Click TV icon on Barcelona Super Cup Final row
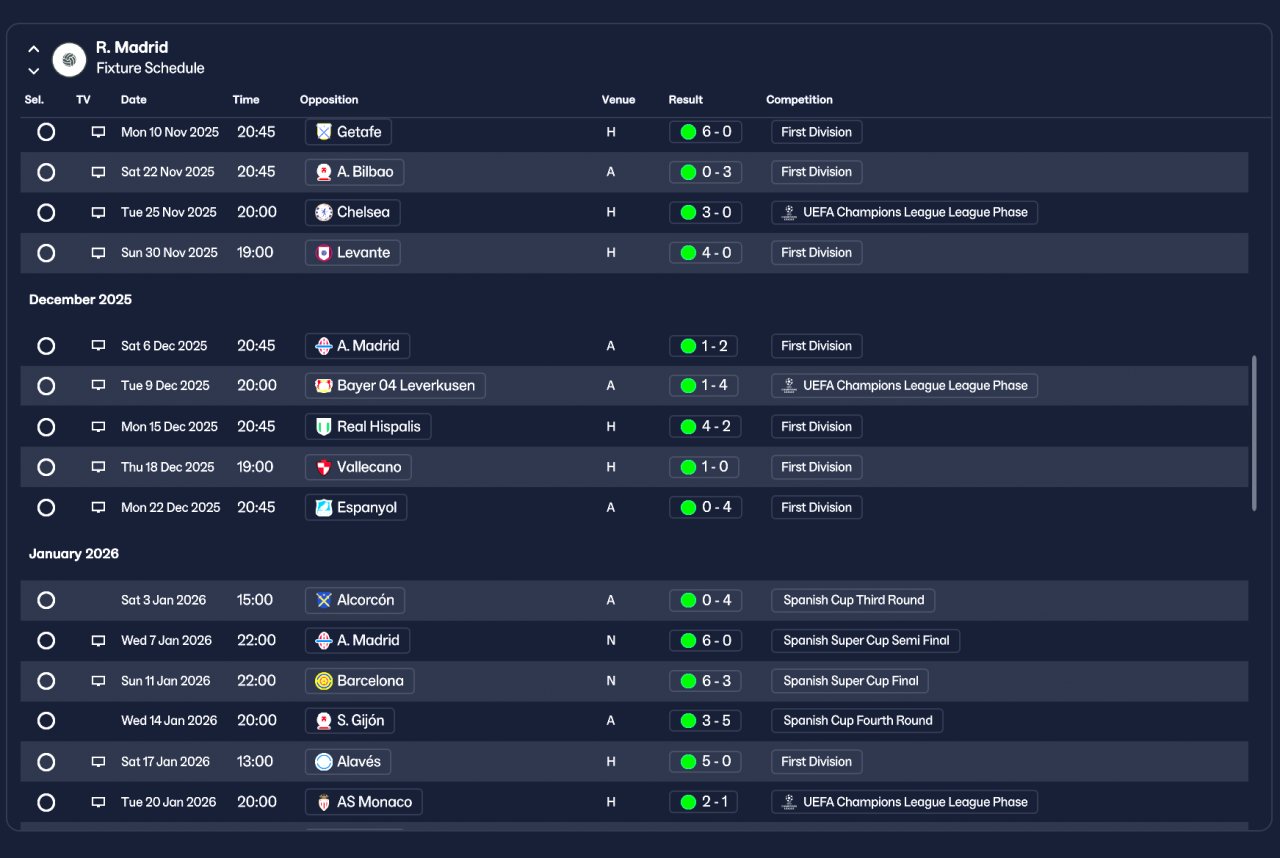Screen dimensions: 1280x858 pos(98,681)
